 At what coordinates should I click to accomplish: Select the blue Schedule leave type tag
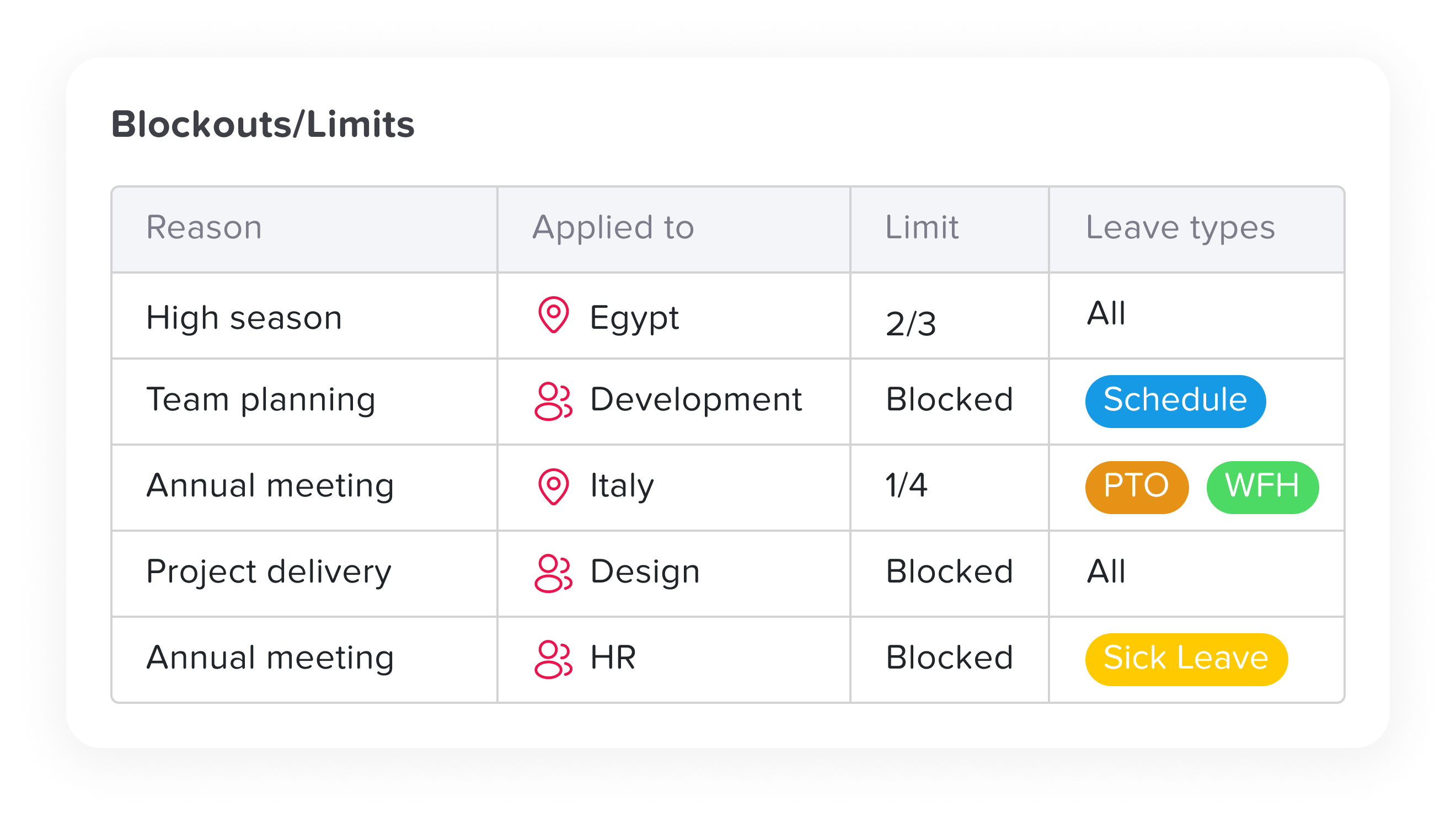(1175, 402)
